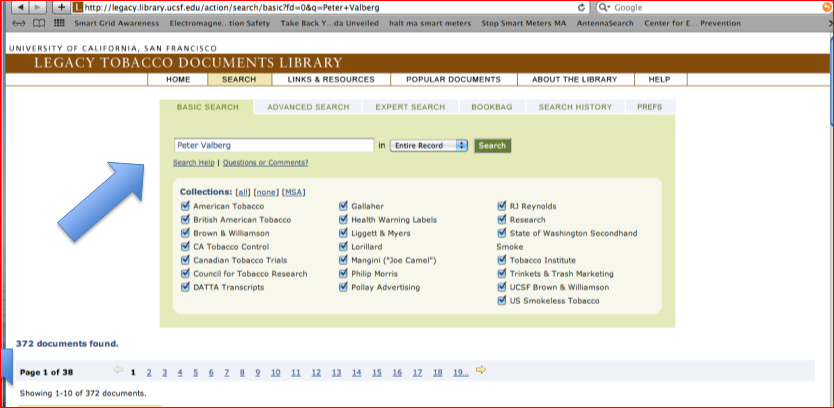Open SEARCH menu item
Screen dimensions: 834x408
point(239,79)
